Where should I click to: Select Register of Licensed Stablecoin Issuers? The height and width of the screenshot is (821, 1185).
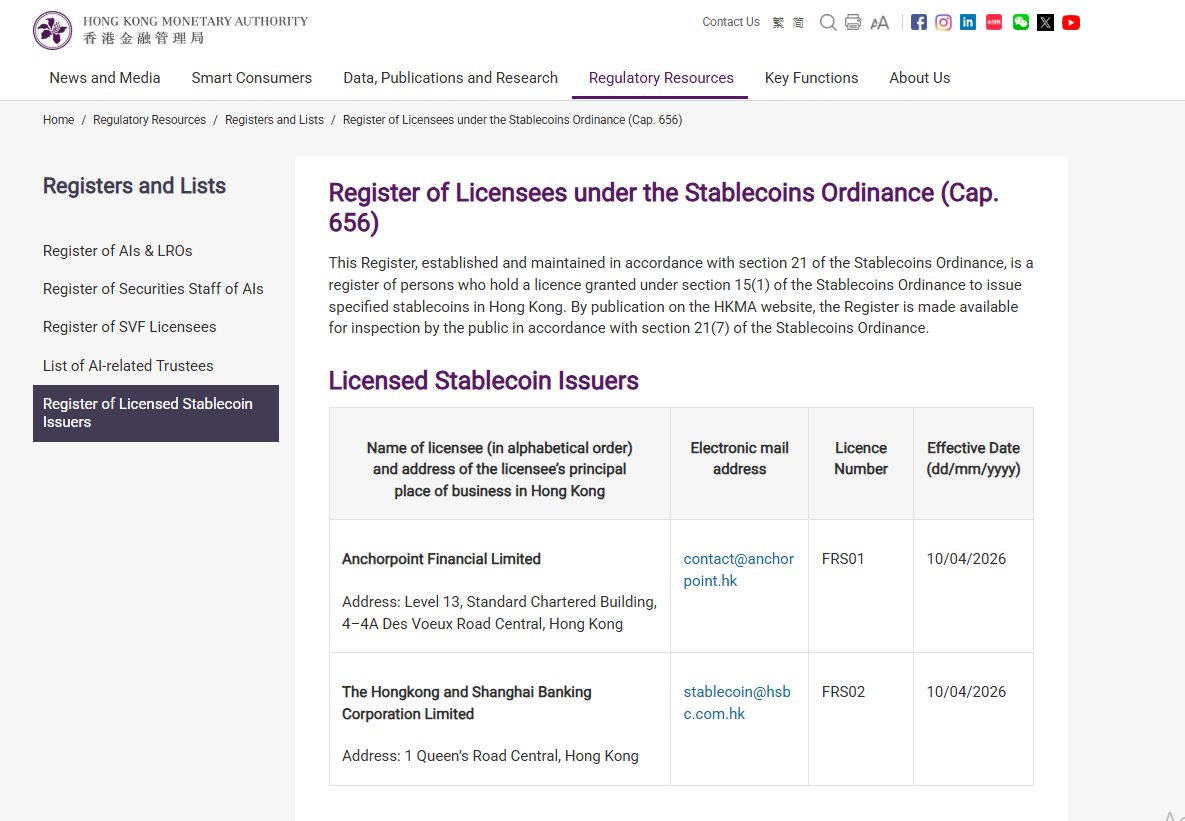tap(156, 414)
